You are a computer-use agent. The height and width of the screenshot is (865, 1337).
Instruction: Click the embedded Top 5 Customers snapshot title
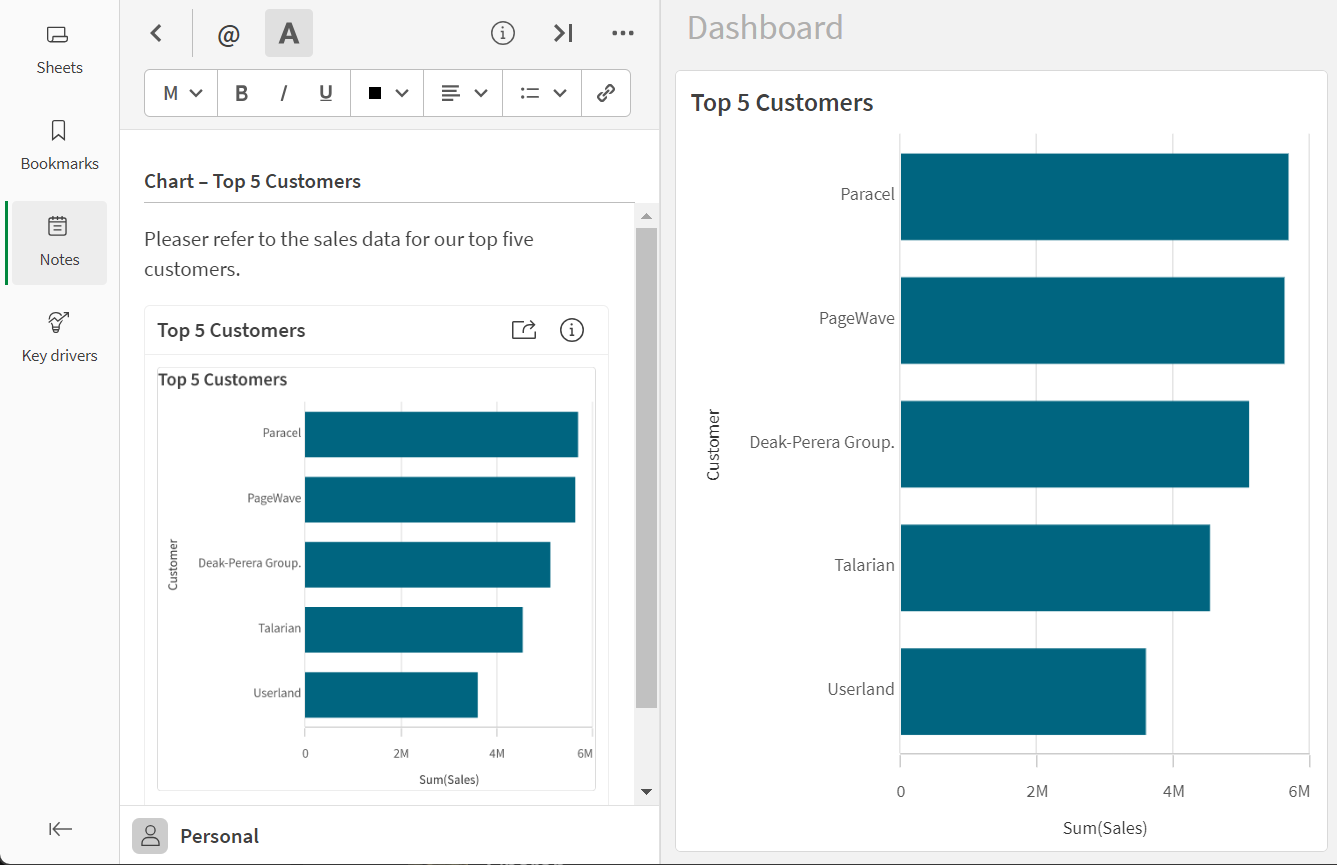231,330
